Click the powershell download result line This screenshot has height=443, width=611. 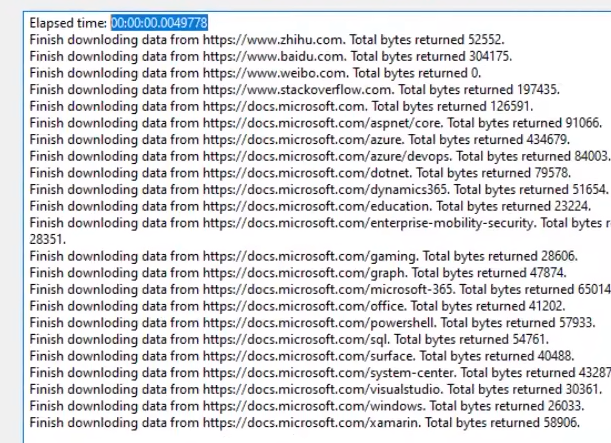coord(313,323)
